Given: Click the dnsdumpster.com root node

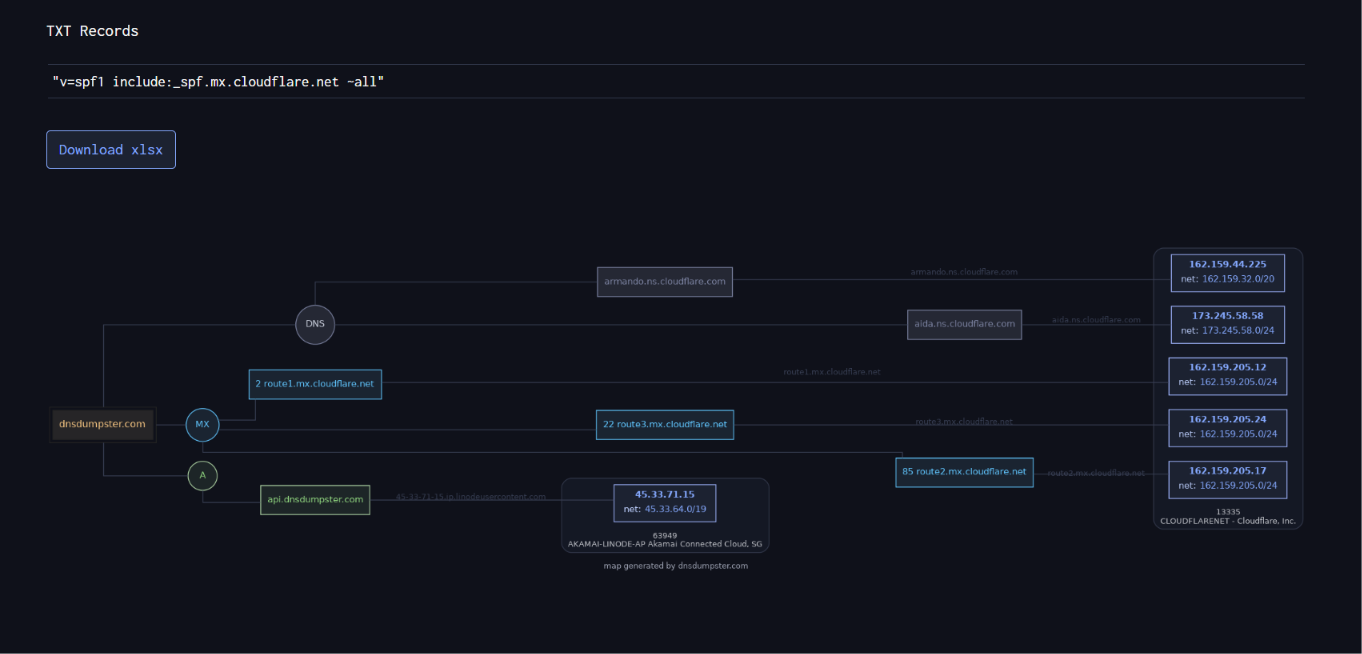Looking at the screenshot, I should tap(103, 424).
